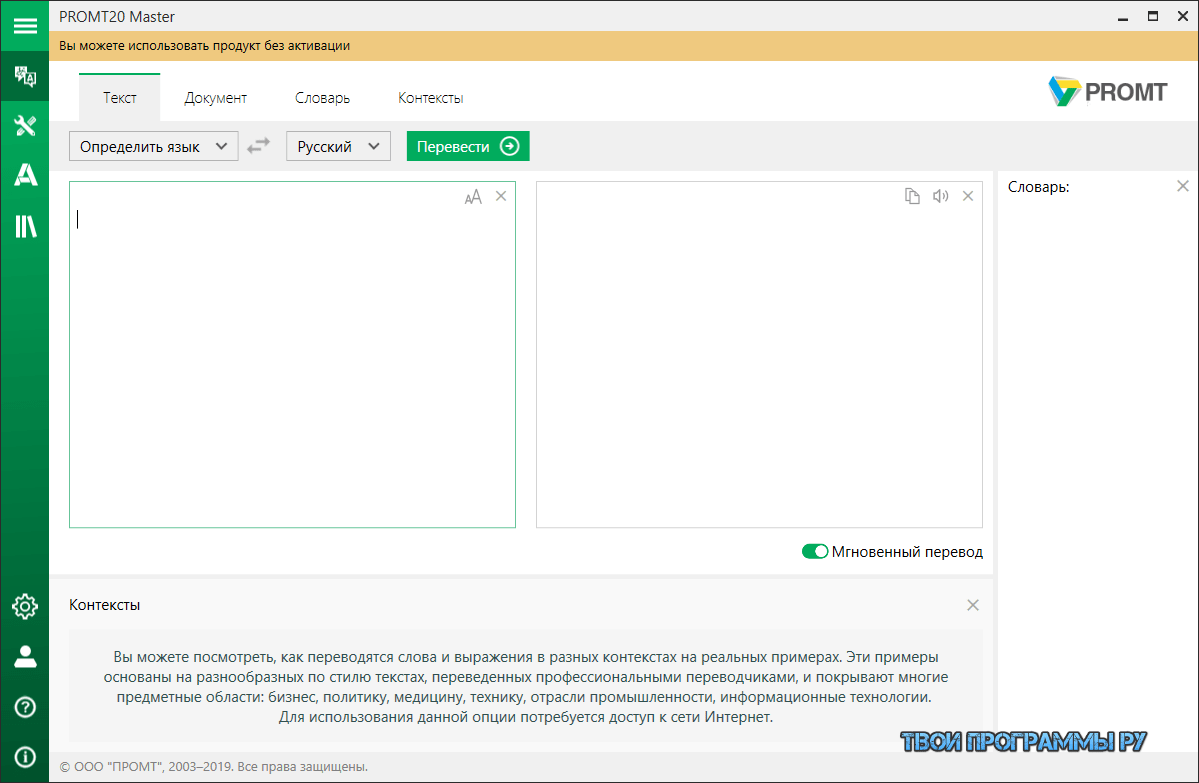Switch to the Контексты tab
The width and height of the screenshot is (1199, 783).
[431, 98]
